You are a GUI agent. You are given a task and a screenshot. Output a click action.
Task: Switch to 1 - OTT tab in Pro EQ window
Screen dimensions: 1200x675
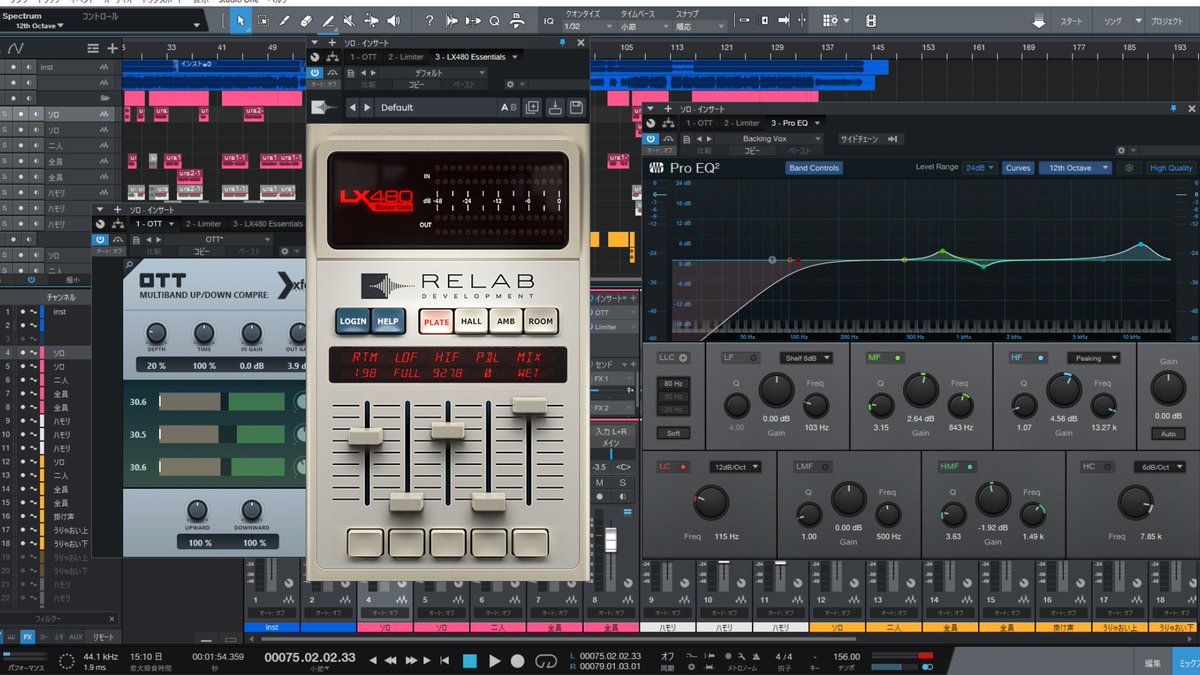coord(698,122)
